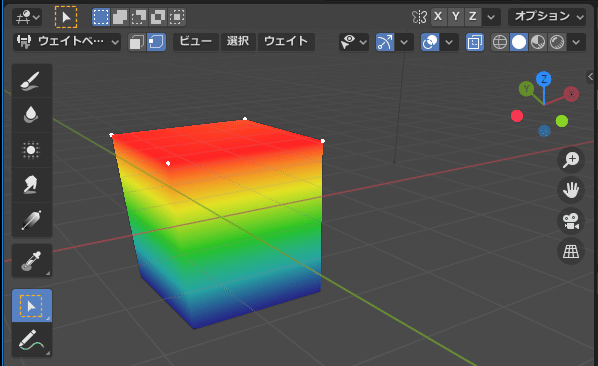Image resolution: width=598 pixels, height=366 pixels.
Task: Open the ウェイト menu
Action: 286,42
